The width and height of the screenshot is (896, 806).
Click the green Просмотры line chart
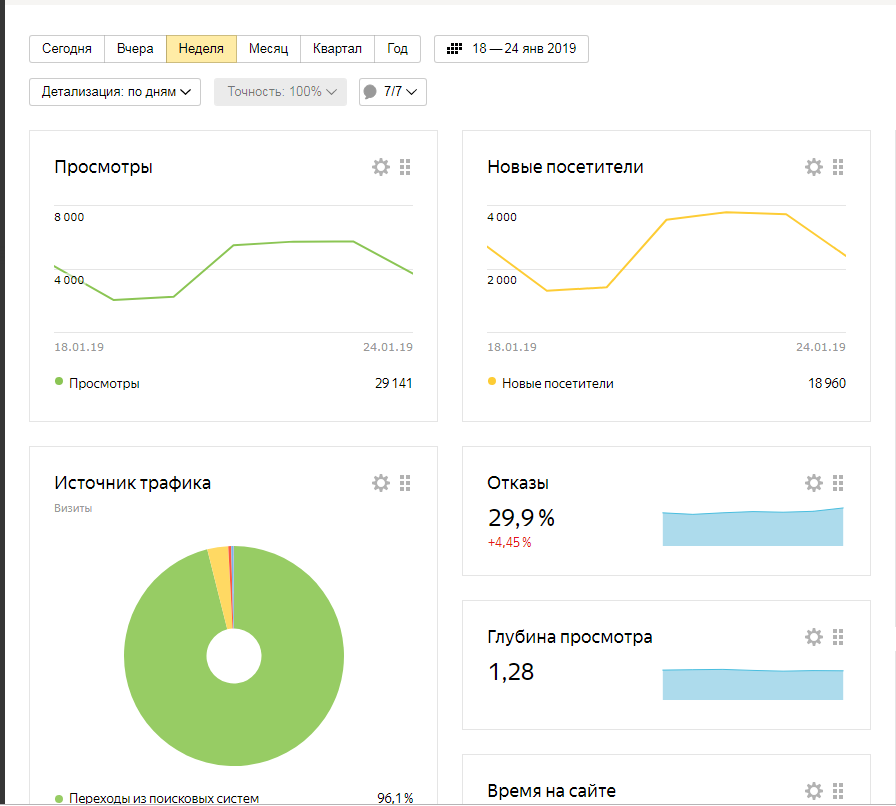(233, 269)
